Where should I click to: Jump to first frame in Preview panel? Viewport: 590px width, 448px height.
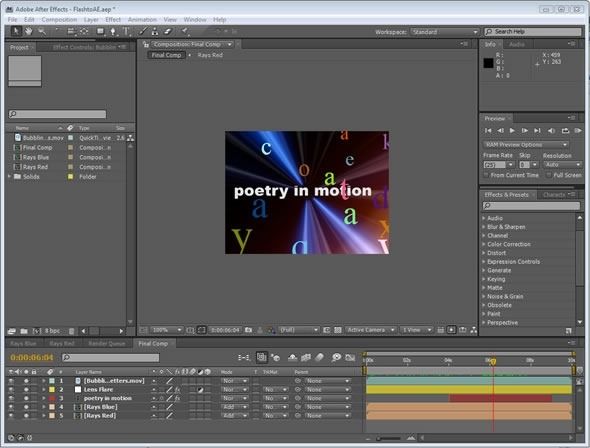click(x=488, y=131)
